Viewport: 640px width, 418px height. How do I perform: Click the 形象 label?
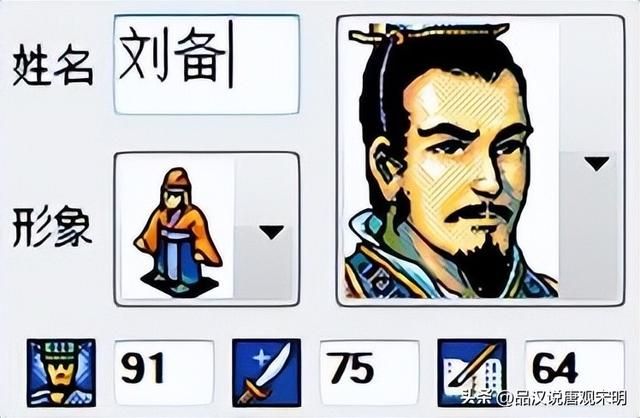coord(52,227)
